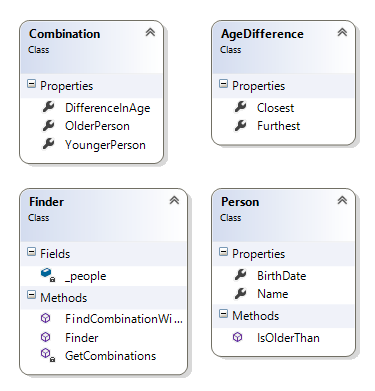The image size is (375, 391).
Task: Click the wrench icon beside YoungerPerson
Action: click(x=48, y=144)
